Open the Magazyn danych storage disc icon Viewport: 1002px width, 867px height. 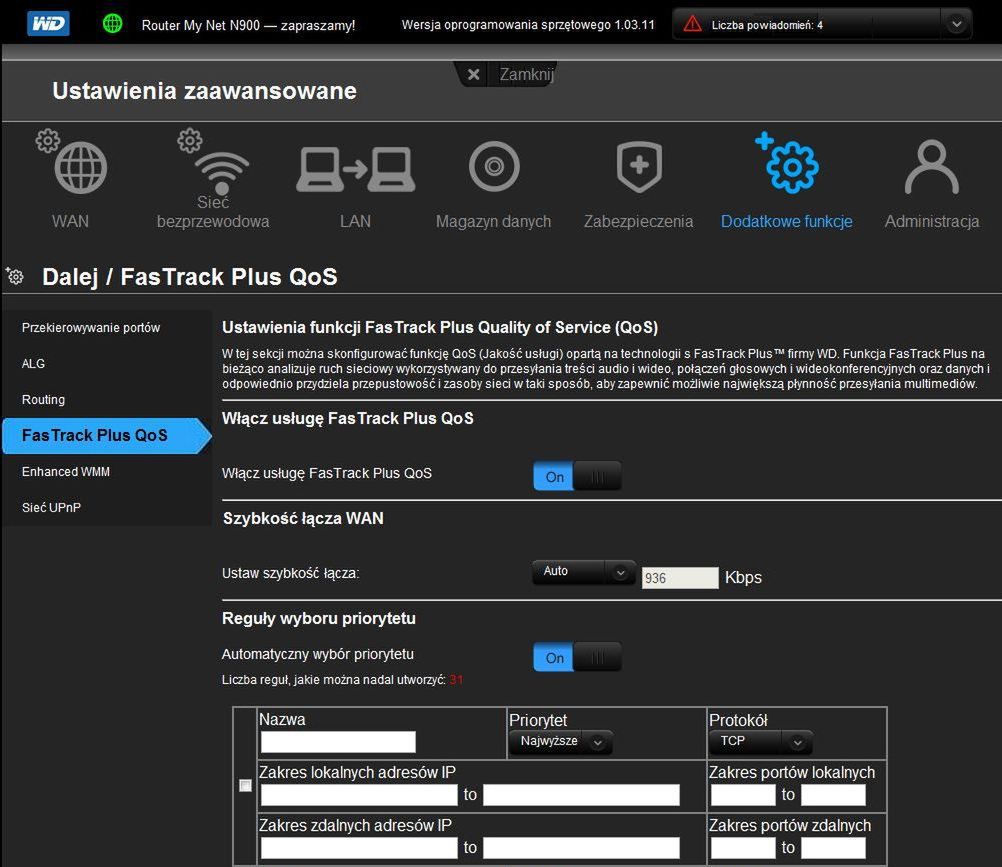coord(494,167)
